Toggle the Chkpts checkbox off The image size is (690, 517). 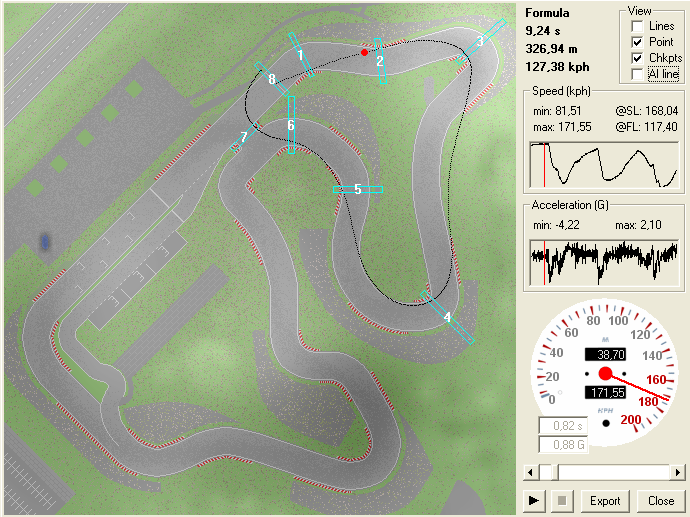click(637, 58)
